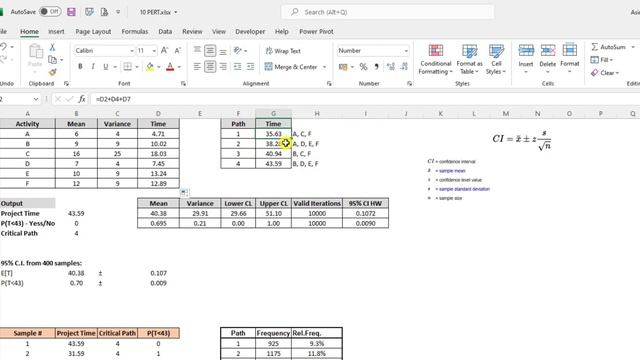
Task: Click the Delete cells button
Action: click(x=547, y=59)
